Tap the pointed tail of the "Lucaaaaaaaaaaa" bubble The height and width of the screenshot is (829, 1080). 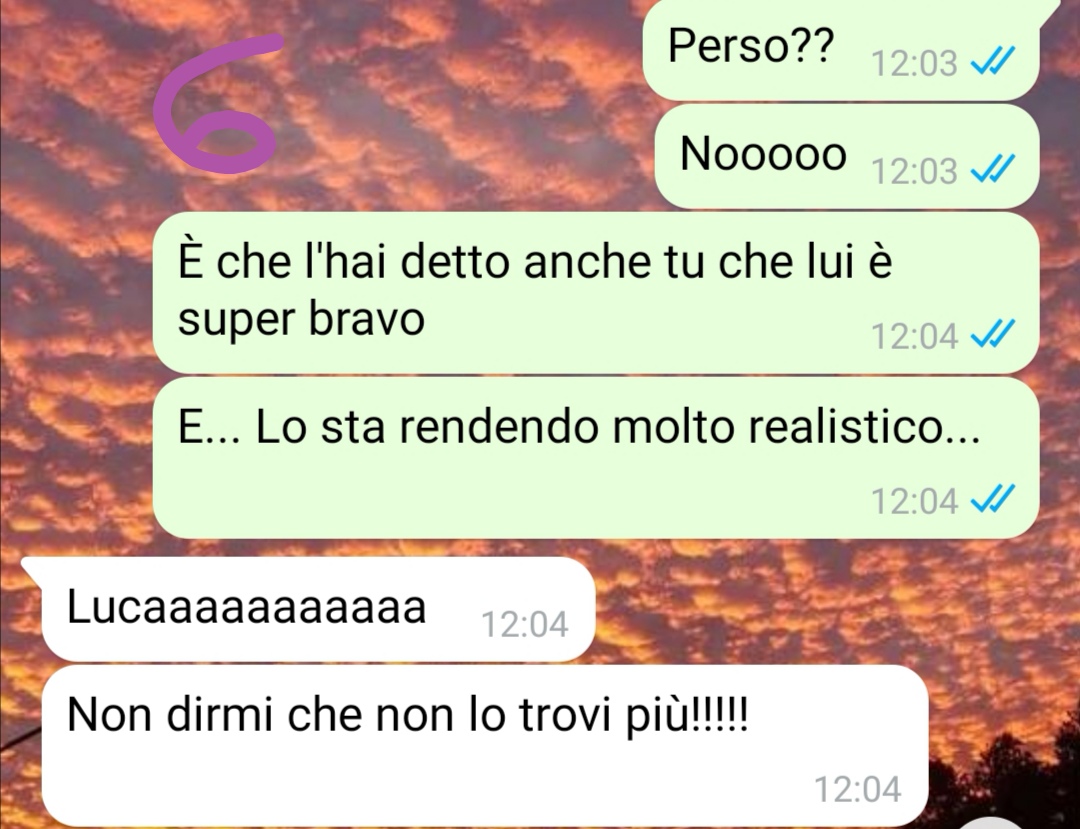coord(32,567)
